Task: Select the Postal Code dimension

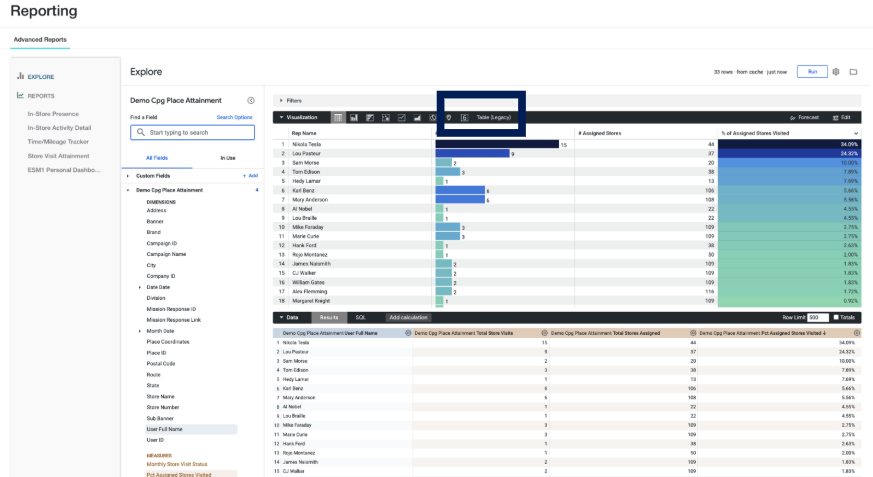Action: [160, 364]
